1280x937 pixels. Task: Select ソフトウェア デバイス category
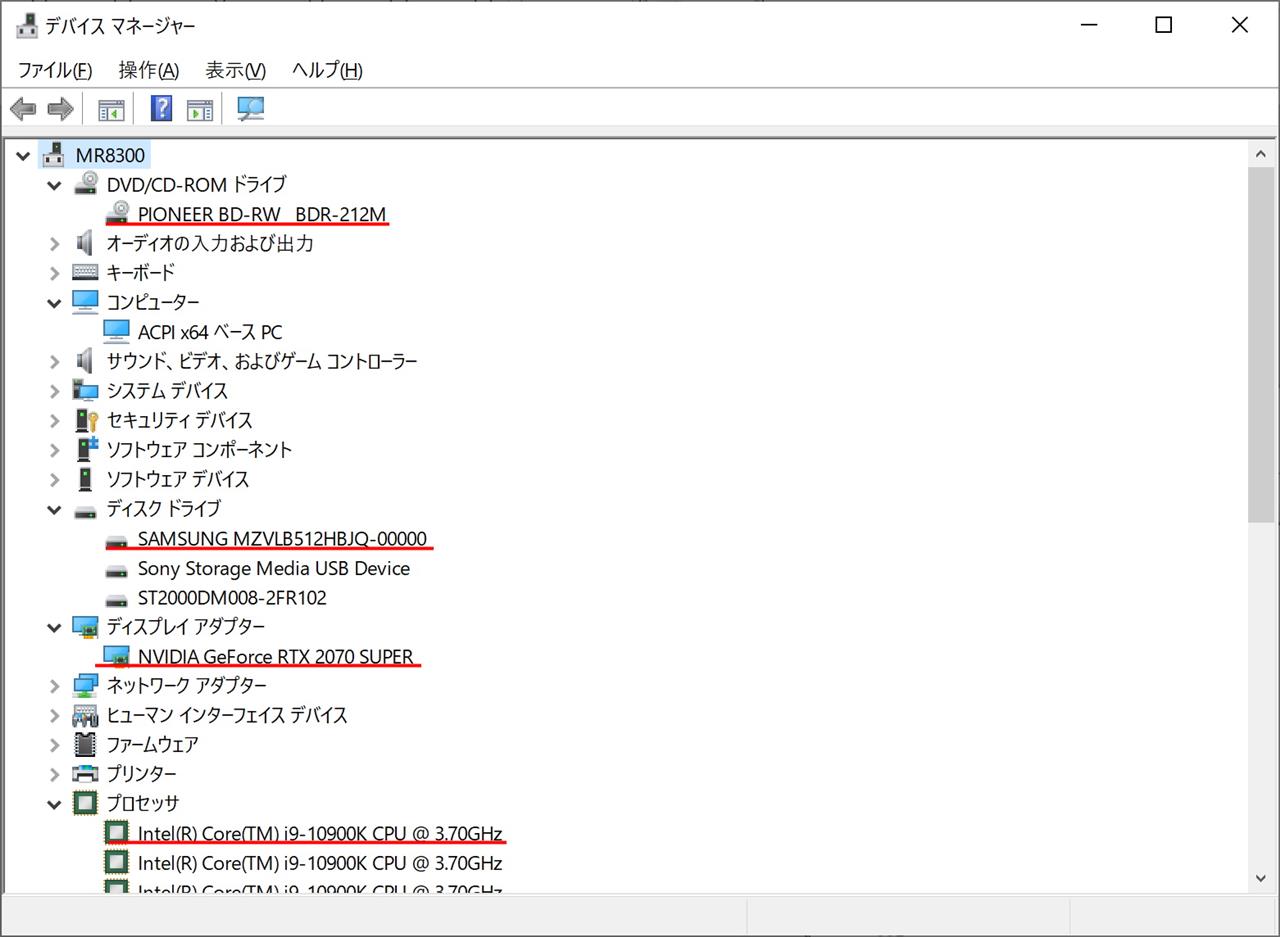click(178, 479)
